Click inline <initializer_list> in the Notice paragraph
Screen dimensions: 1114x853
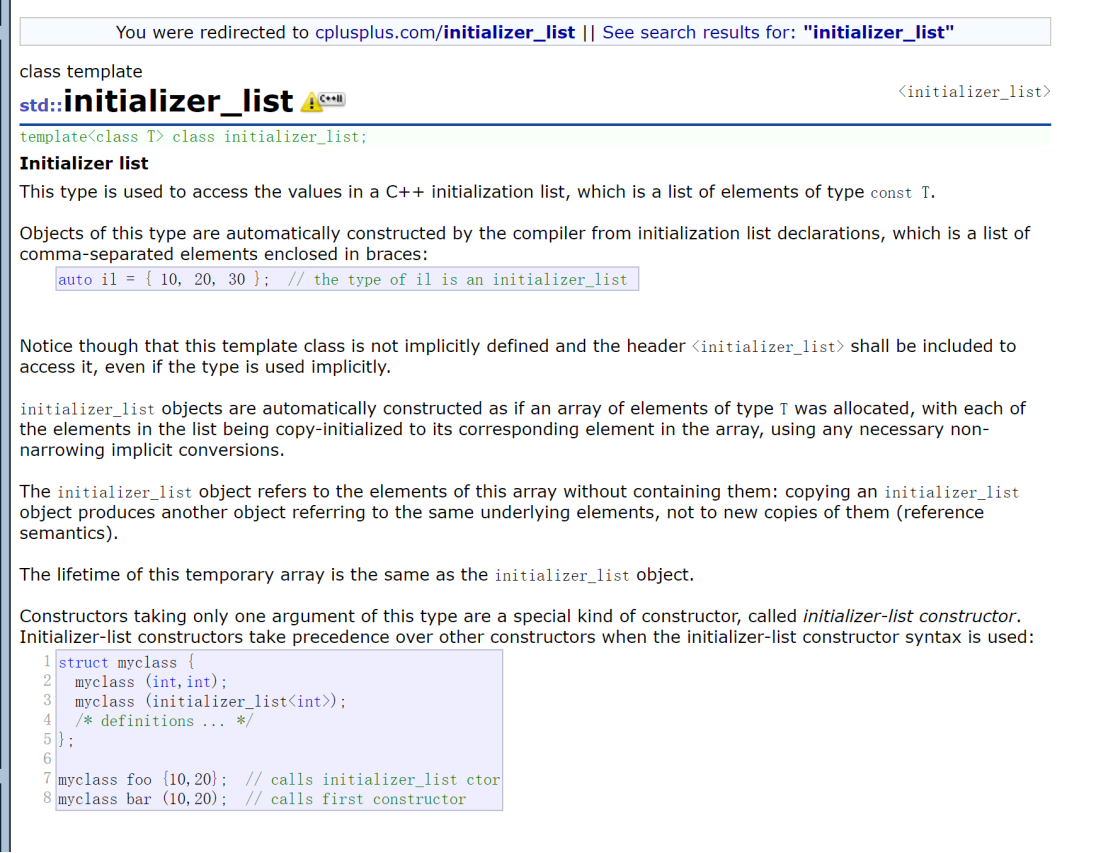point(768,347)
